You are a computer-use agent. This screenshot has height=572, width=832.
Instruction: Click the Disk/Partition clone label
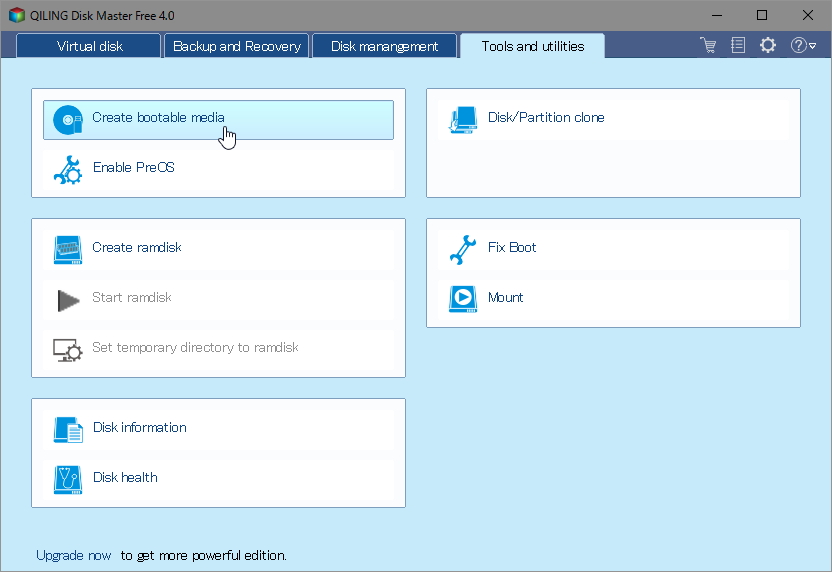pos(546,117)
